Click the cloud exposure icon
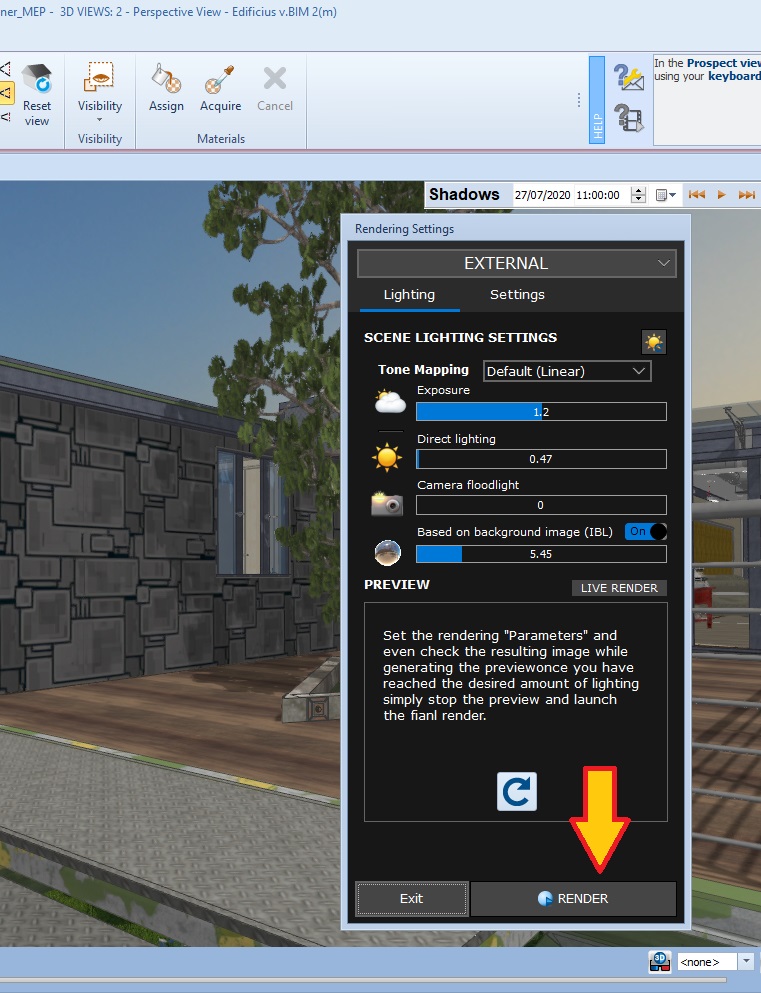 [389, 403]
